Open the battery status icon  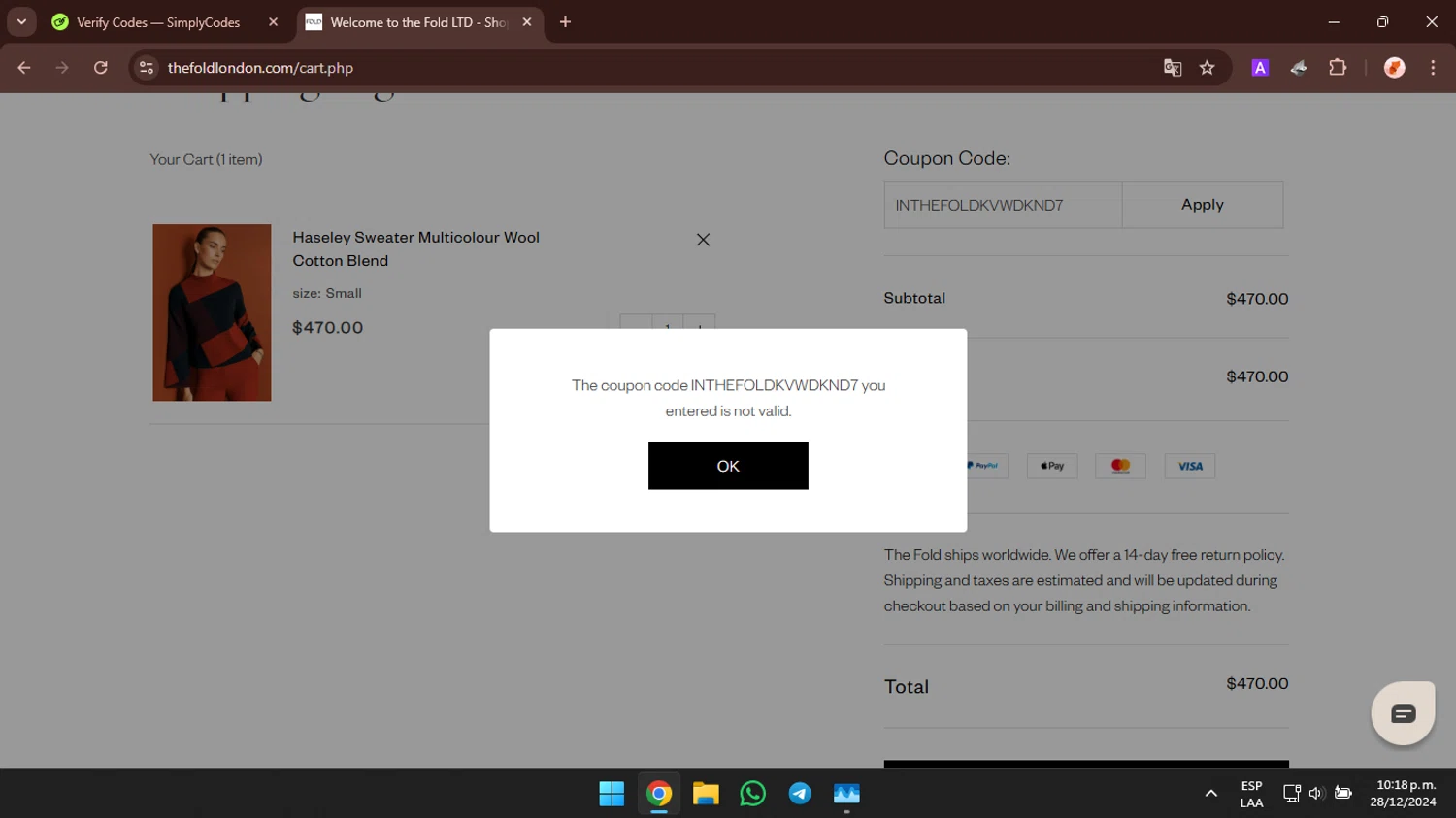click(x=1343, y=794)
